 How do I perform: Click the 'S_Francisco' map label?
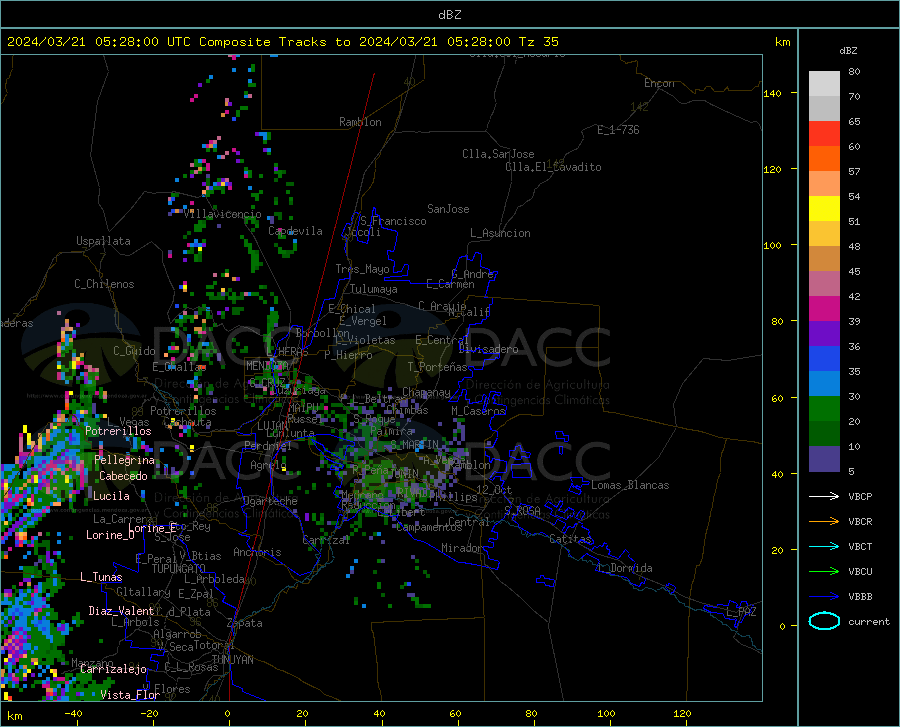click(393, 221)
